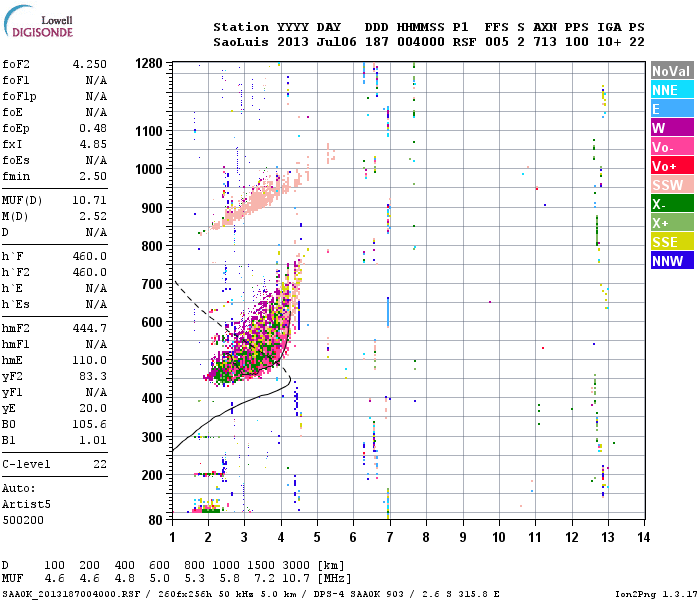This screenshot has width=700, height=600.
Task: Click the 500 km y-axis label
Action: click(x=152, y=360)
